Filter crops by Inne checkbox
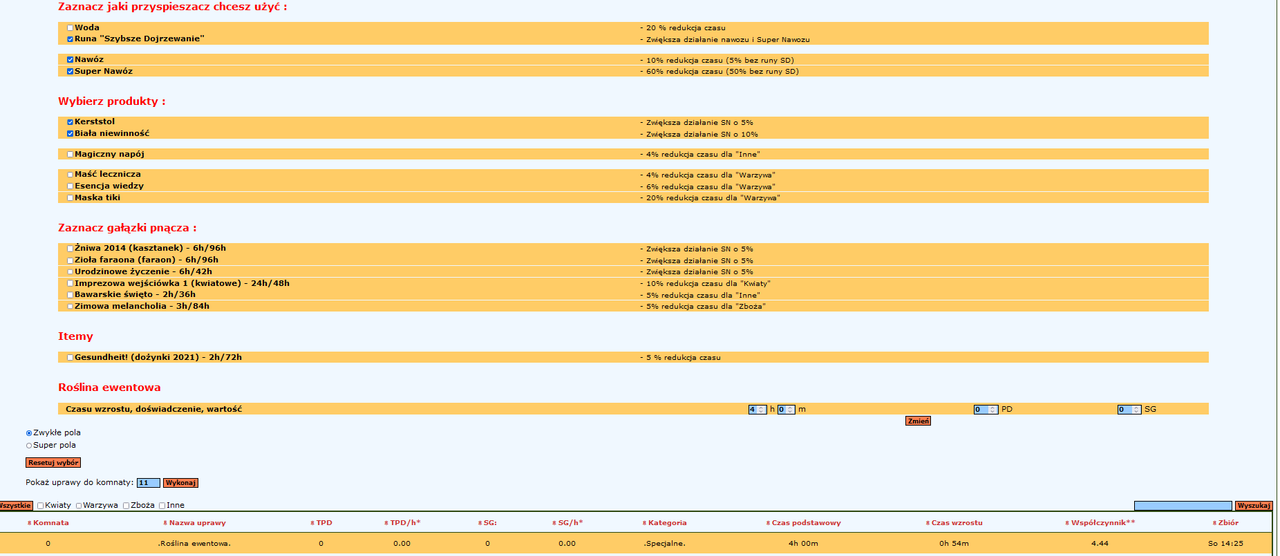The height and width of the screenshot is (556, 1280). pos(162,506)
